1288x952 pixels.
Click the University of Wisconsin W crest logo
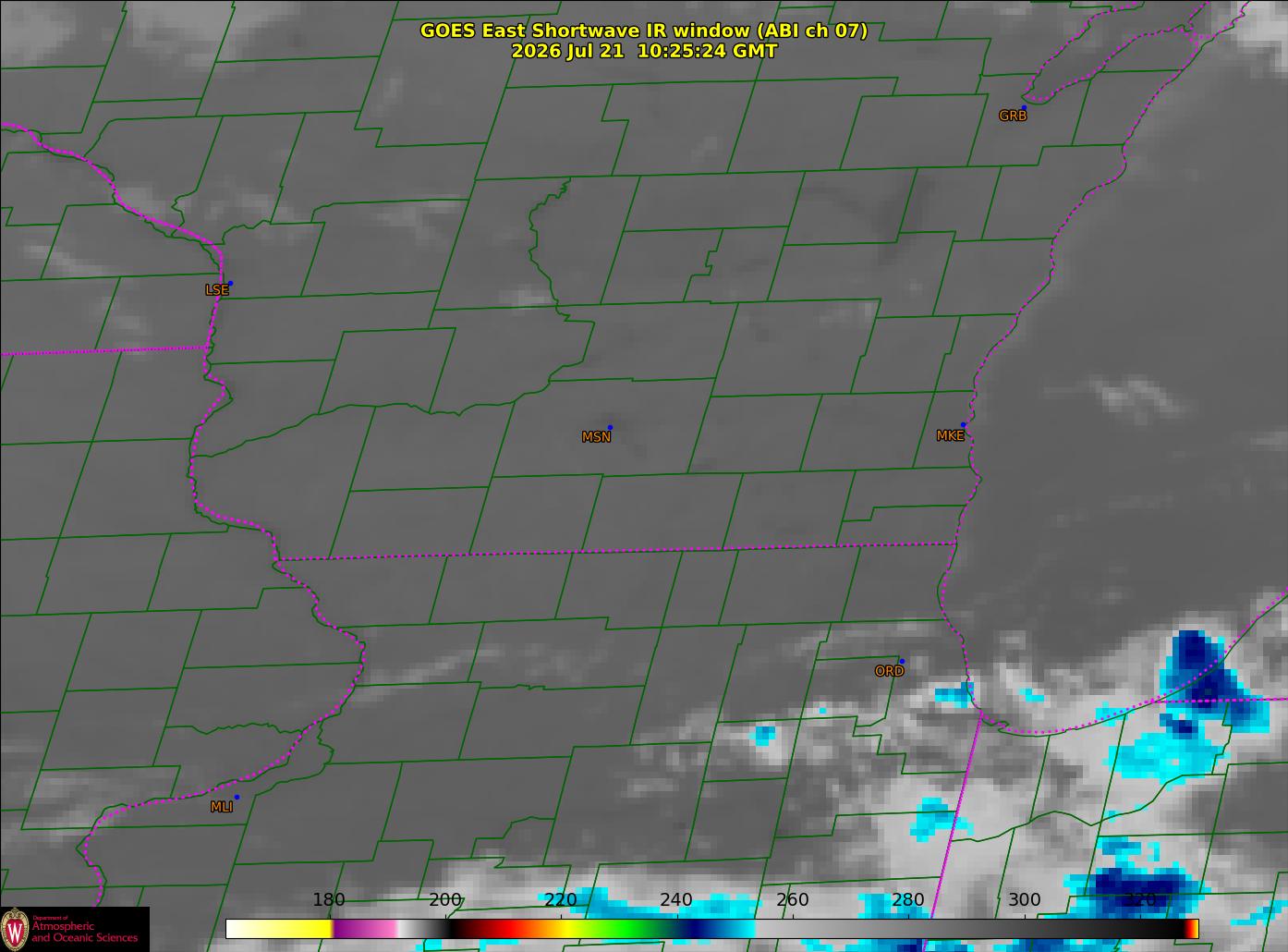(x=15, y=928)
